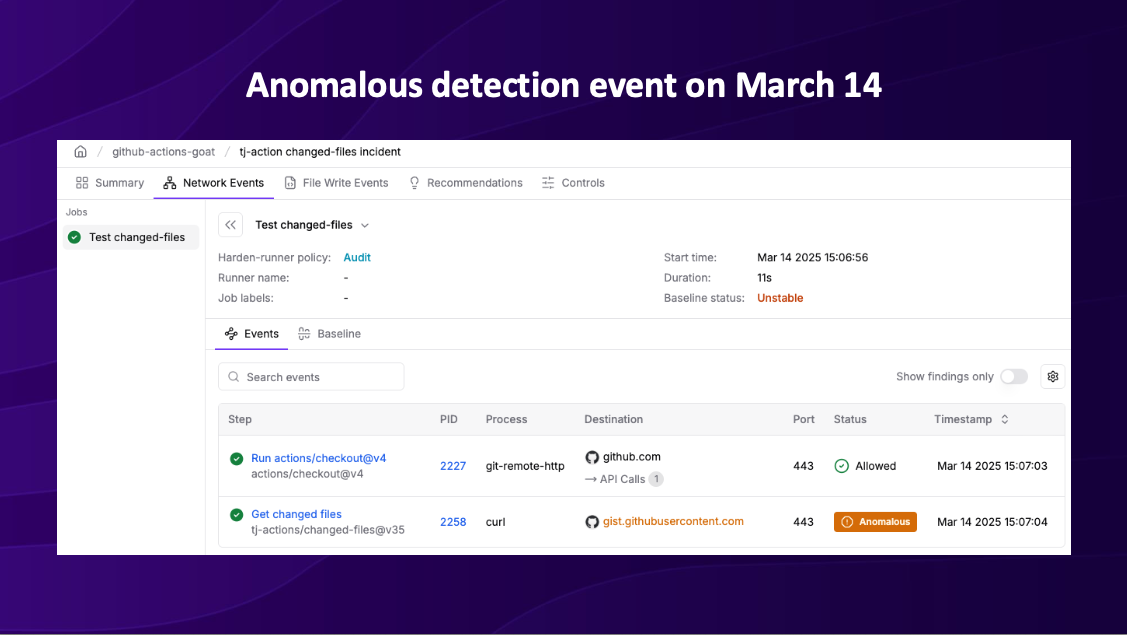Image resolution: width=1127 pixels, height=635 pixels.
Task: Switch to the Summary tab
Action: click(x=110, y=183)
